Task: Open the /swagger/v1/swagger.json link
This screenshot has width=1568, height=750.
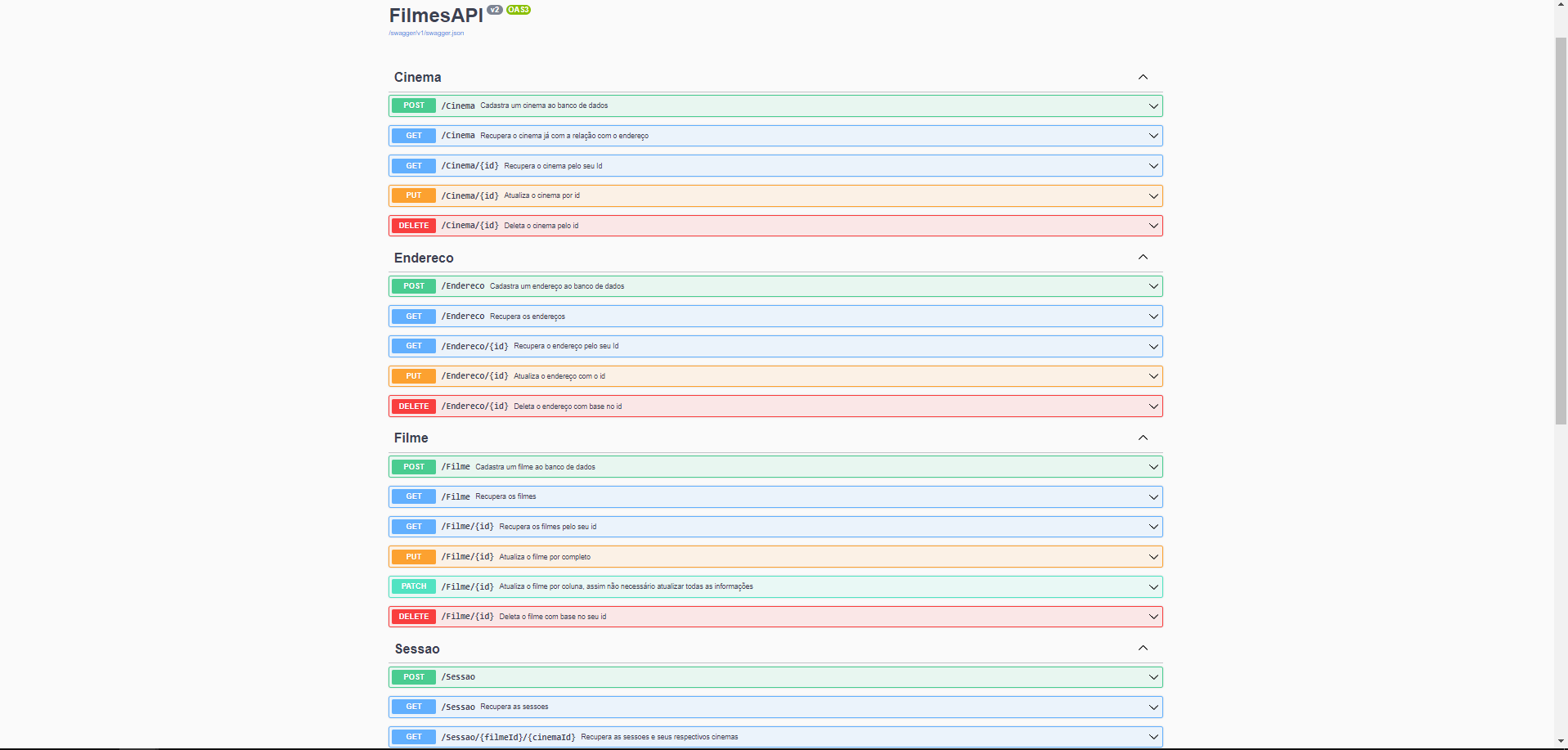Action: pos(426,34)
